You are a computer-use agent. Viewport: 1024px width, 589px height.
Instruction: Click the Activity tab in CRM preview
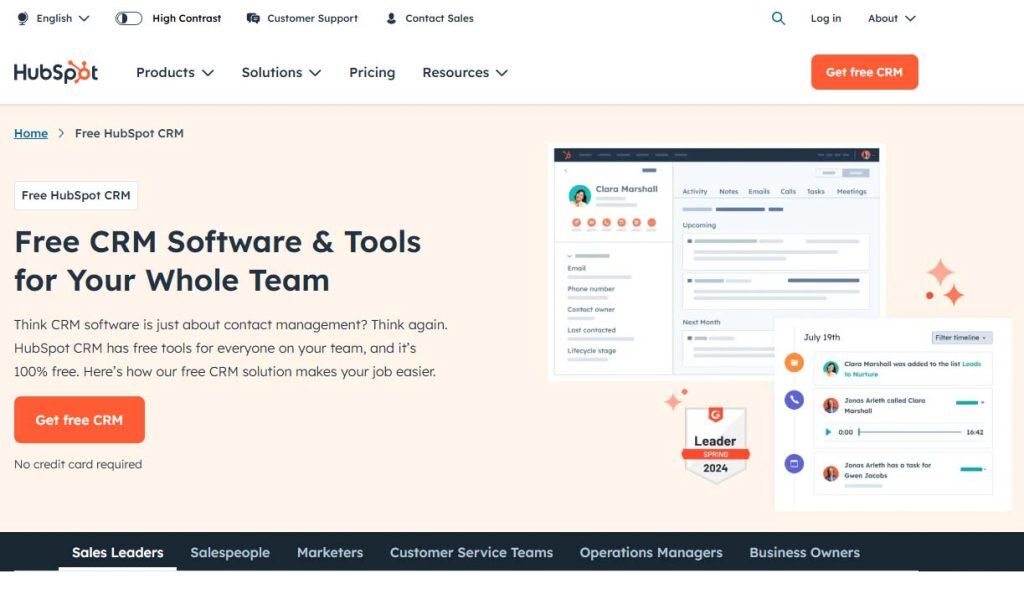695,191
